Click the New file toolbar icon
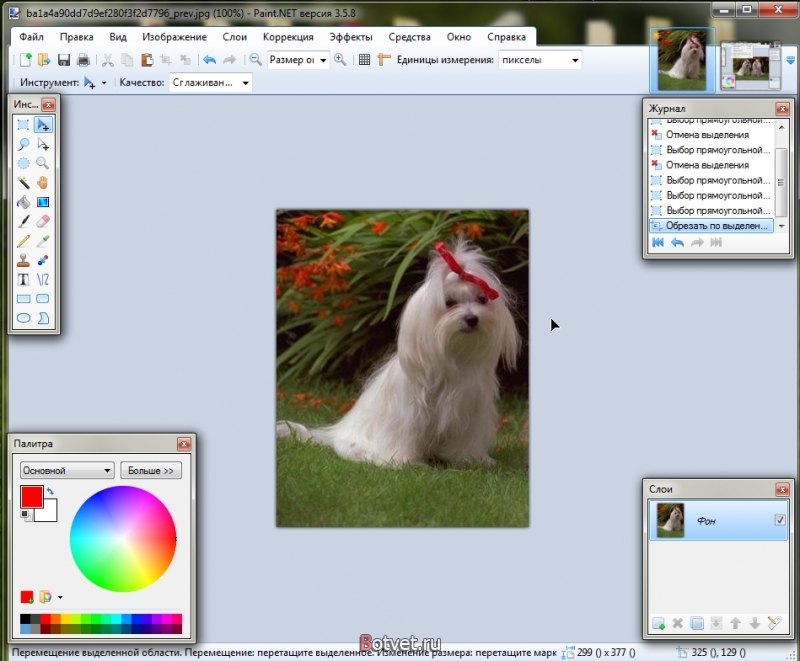Screen dimensions: 800x661 (x=25, y=60)
